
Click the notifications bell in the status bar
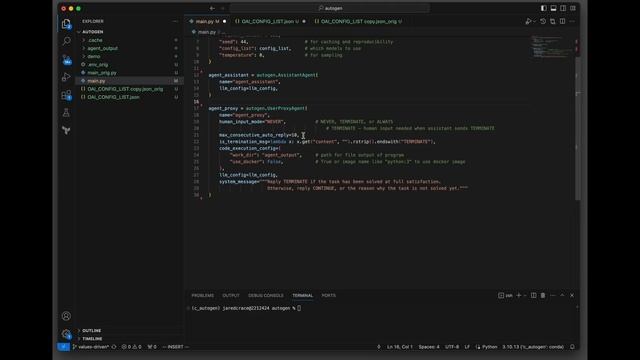pyautogui.click(x=572, y=347)
